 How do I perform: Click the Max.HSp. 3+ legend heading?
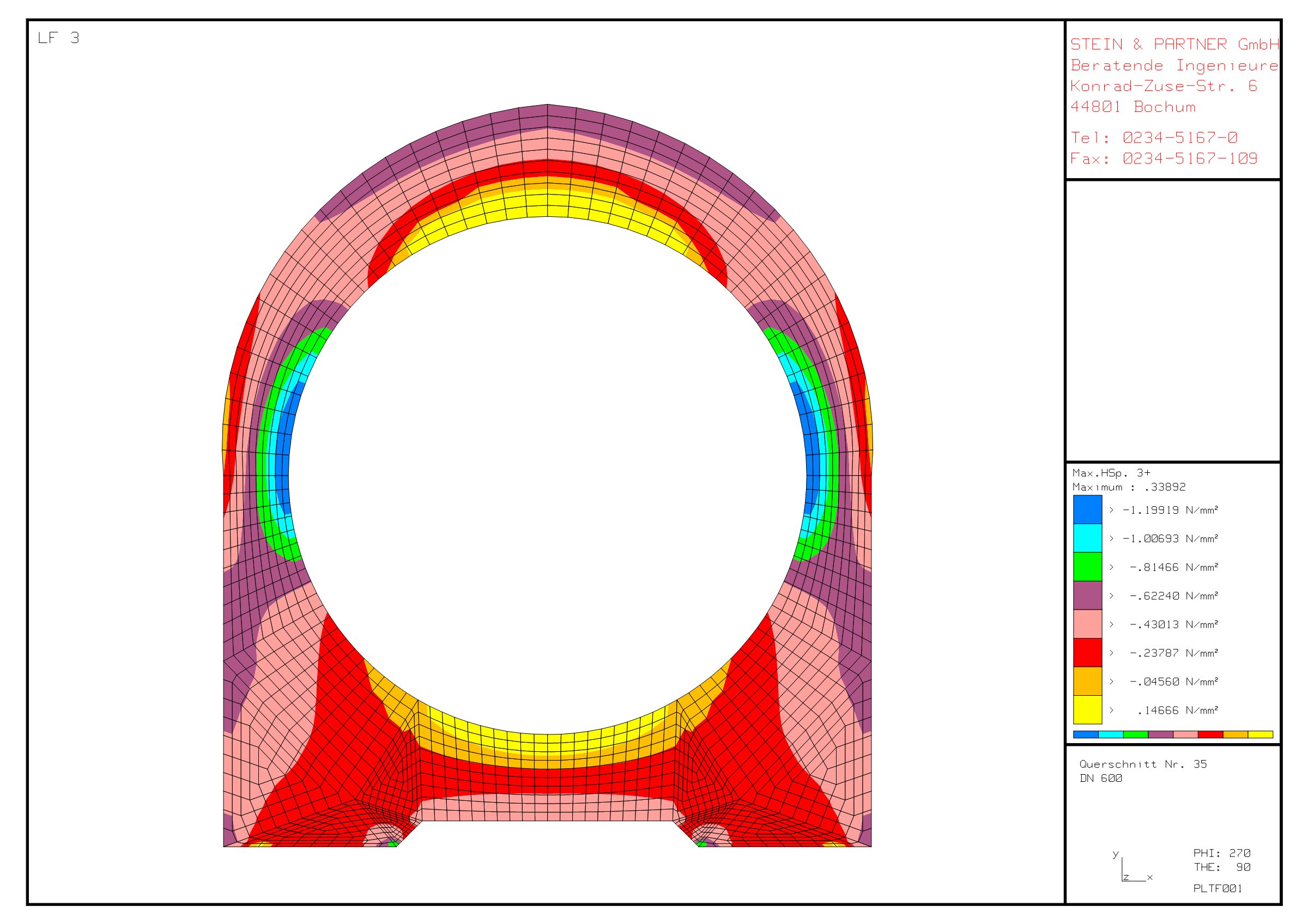pos(1111,473)
